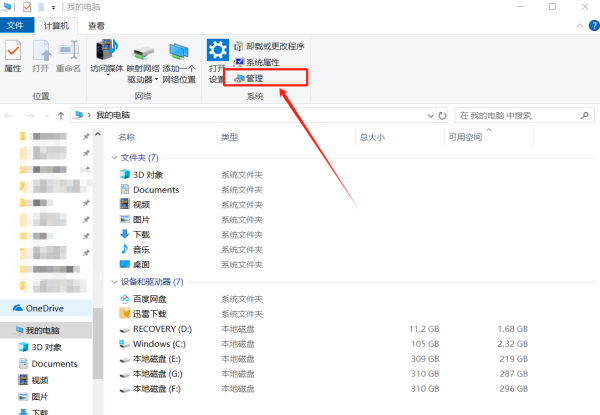Image resolution: width=600 pixels, height=415 pixels.
Task: Toggle the checkmark icon in quick access toolbar
Action: pyautogui.click(x=27, y=7)
